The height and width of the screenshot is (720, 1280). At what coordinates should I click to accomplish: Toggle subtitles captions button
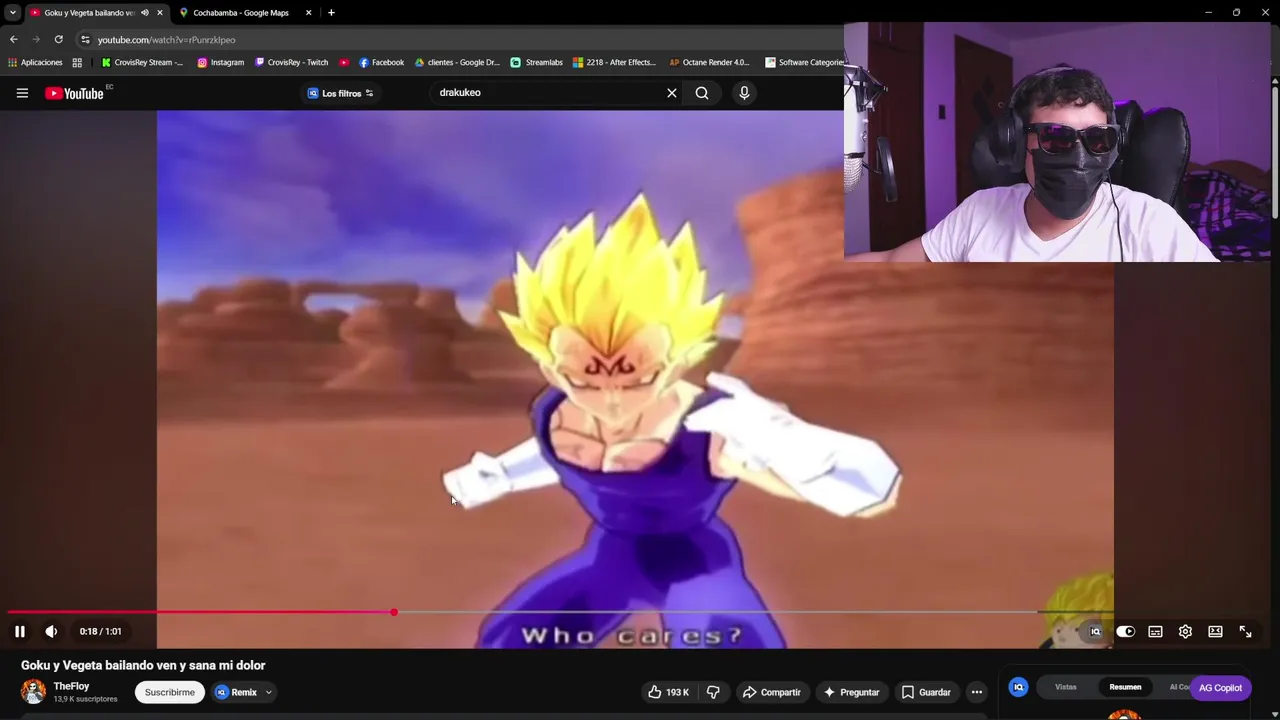click(1155, 631)
